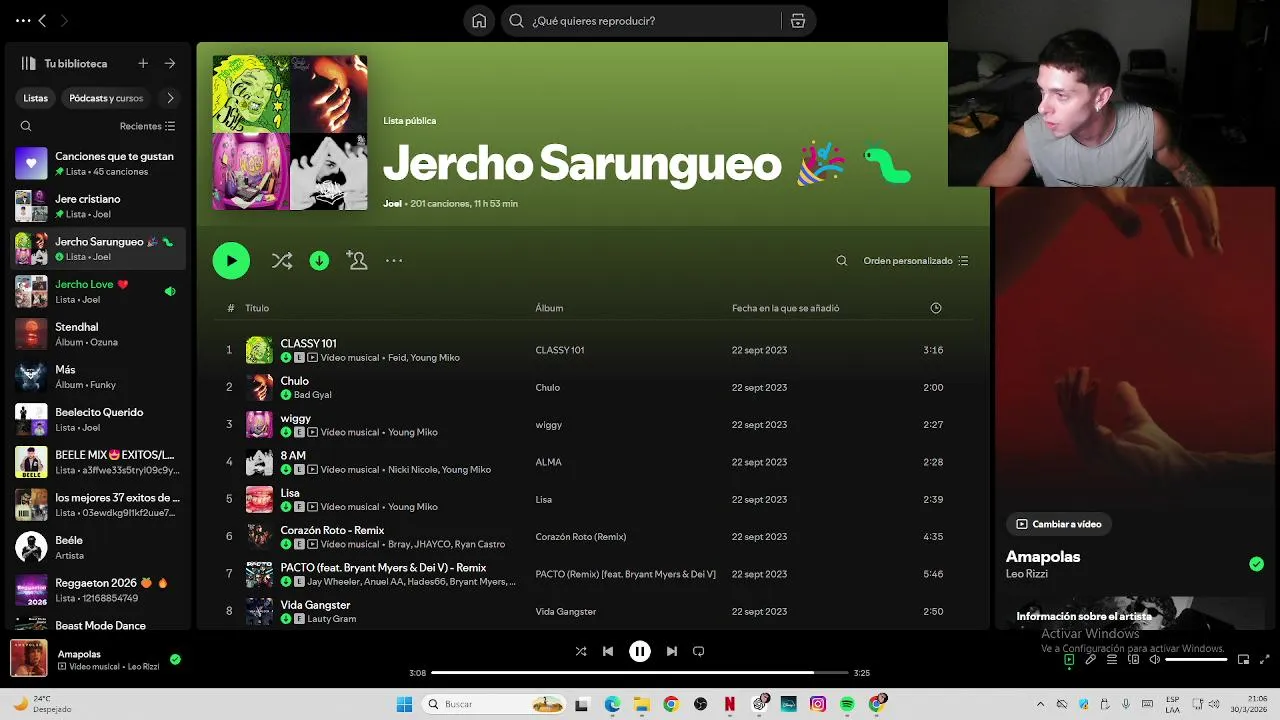Viewport: 1280px width, 720px height.
Task: Show hidden system tray icons chevron
Action: [x=1040, y=704]
